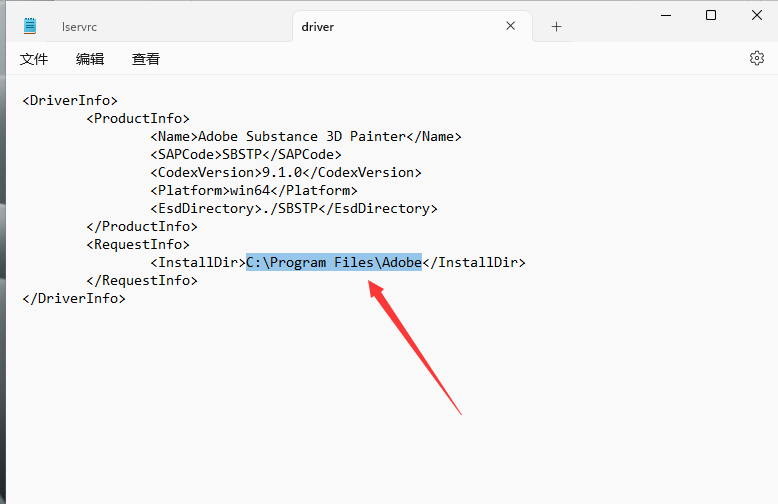Open Notepad settings gear

757,58
